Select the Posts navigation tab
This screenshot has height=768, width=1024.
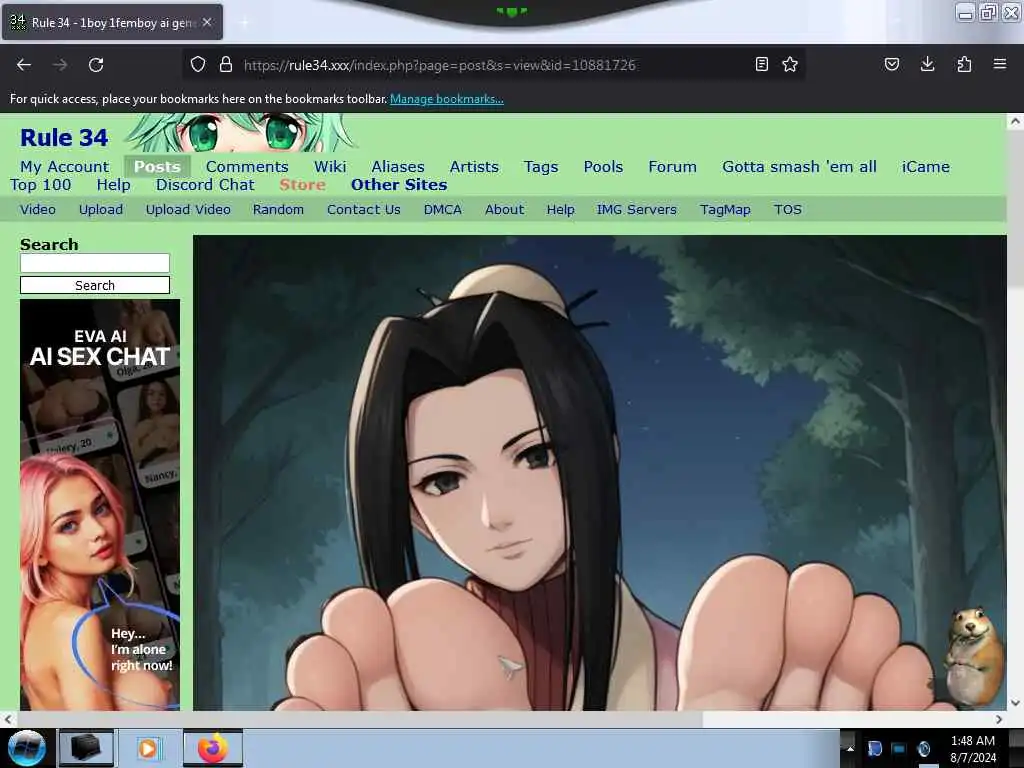[x=157, y=167]
